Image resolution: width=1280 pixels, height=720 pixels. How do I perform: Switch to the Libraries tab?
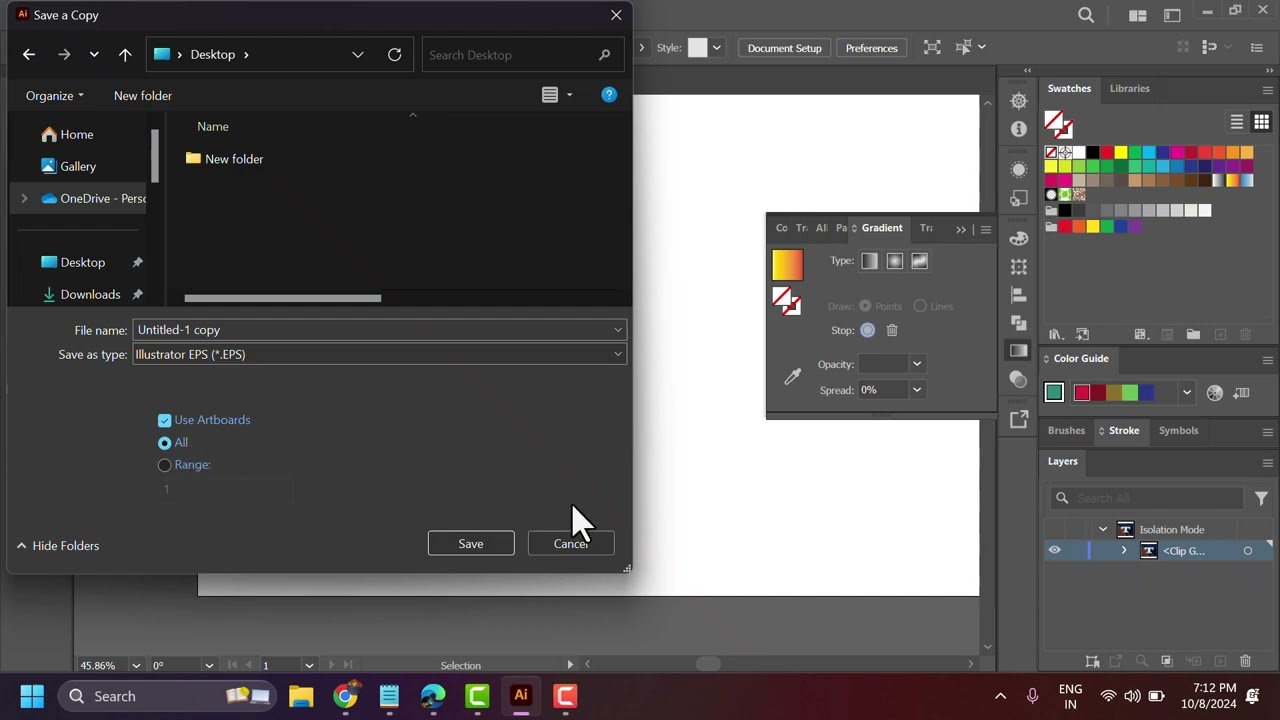[x=1129, y=88]
